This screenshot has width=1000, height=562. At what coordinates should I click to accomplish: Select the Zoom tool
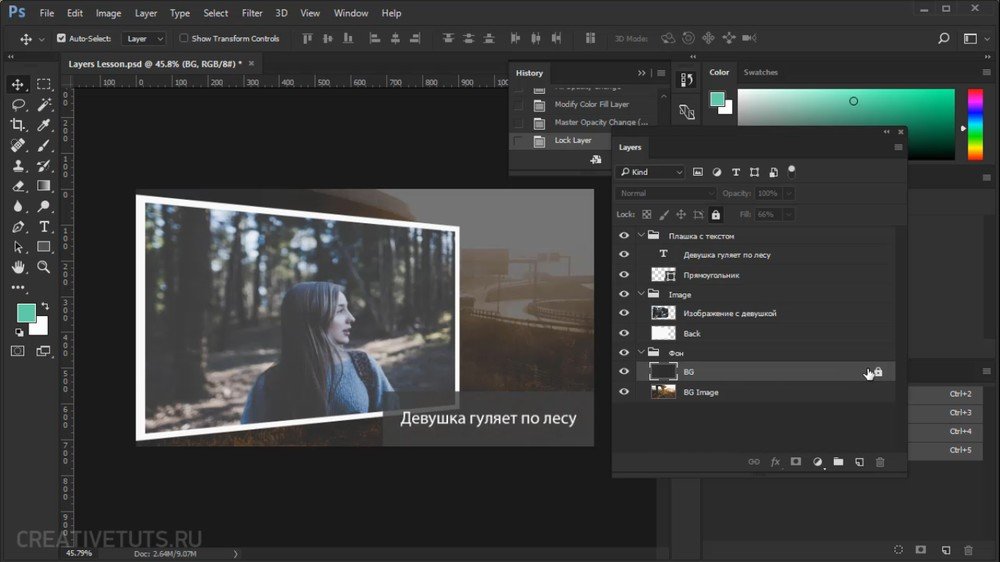[44, 267]
